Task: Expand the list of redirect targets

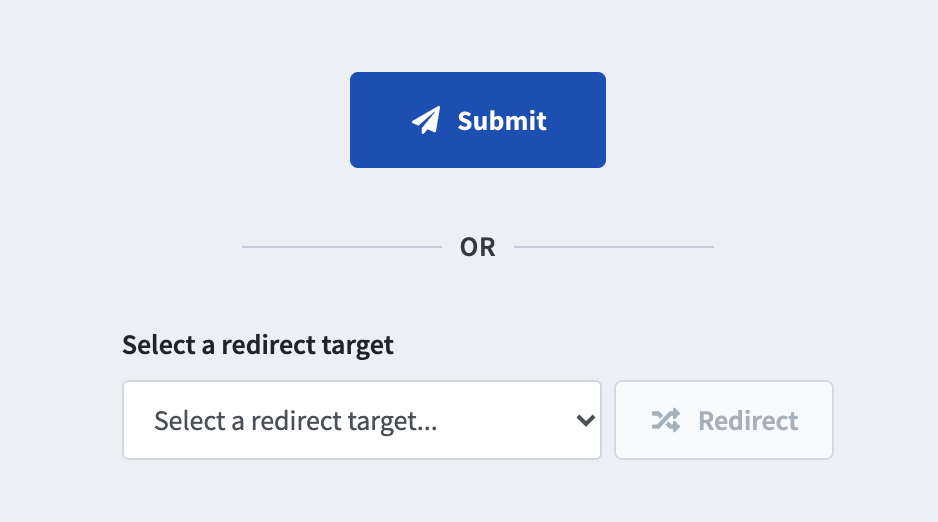Action: click(x=362, y=420)
